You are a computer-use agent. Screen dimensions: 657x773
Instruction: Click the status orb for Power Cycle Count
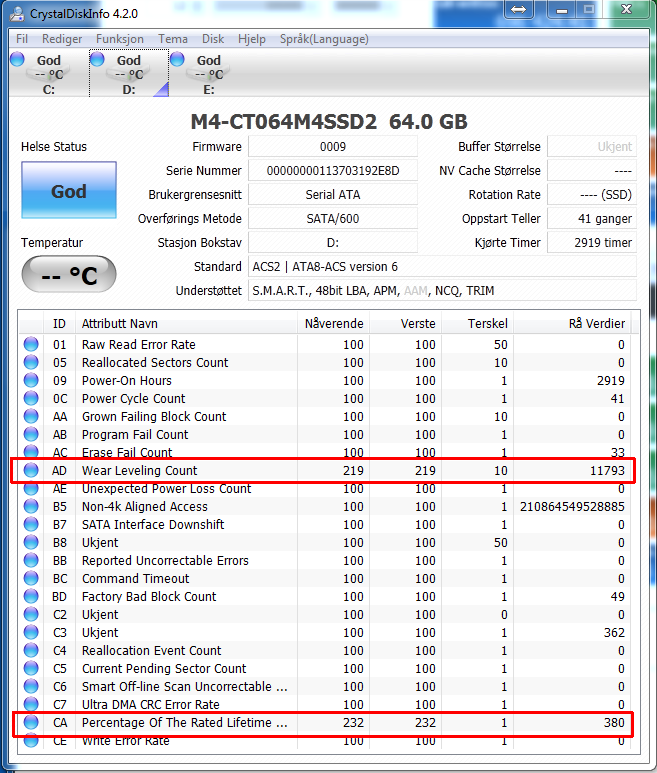click(x=31, y=398)
